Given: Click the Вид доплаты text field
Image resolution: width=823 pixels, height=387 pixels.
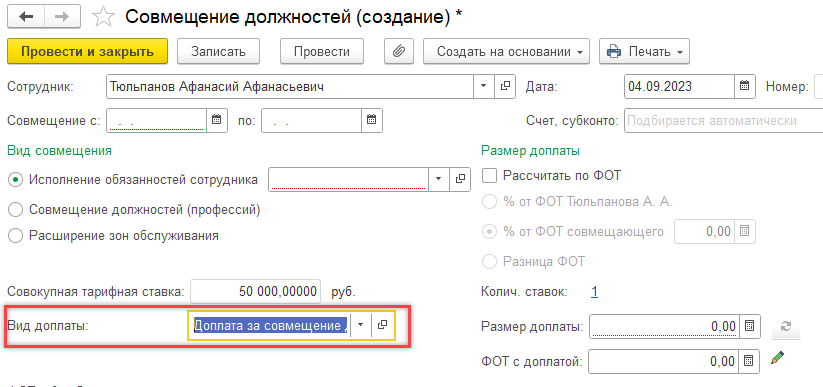Looking at the screenshot, I should coord(270,325).
